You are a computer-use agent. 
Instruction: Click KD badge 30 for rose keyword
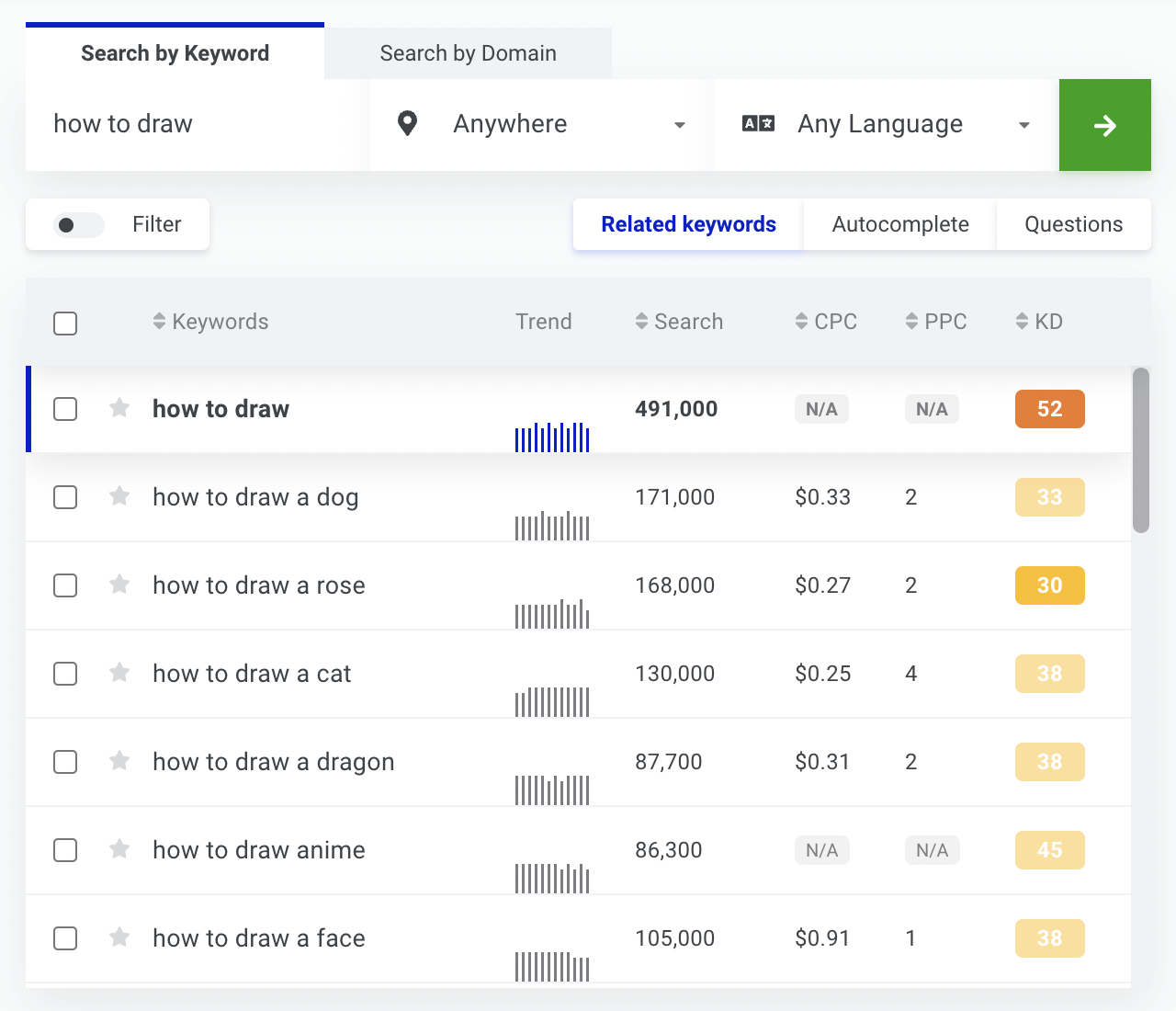pyautogui.click(x=1050, y=585)
